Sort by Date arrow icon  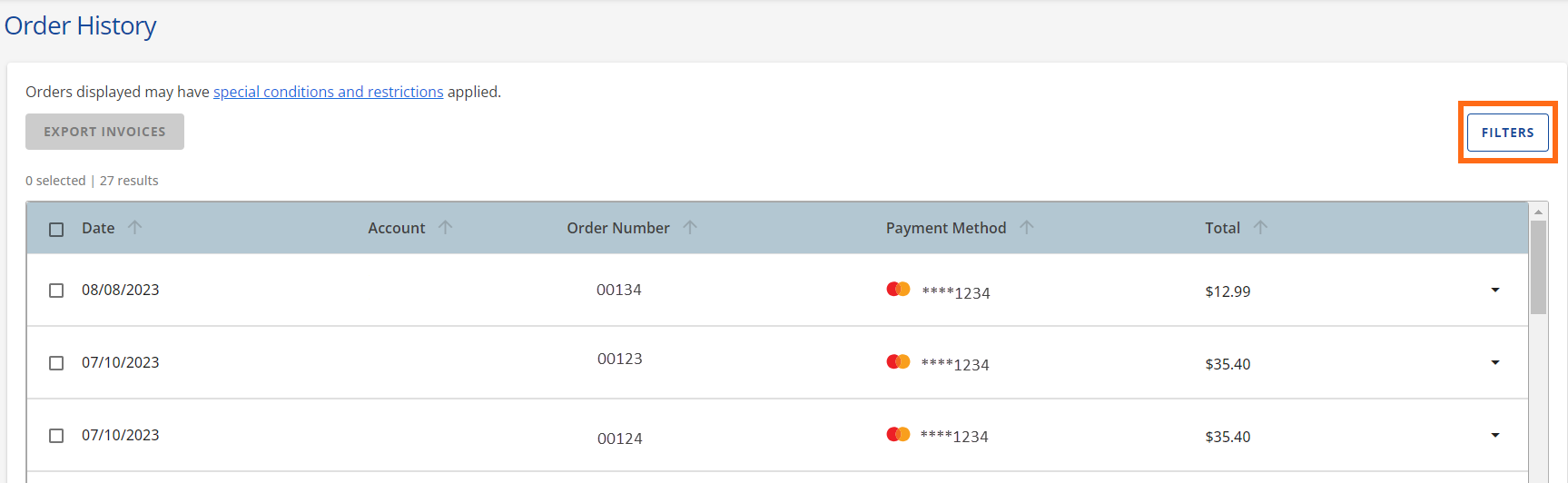[x=134, y=228]
